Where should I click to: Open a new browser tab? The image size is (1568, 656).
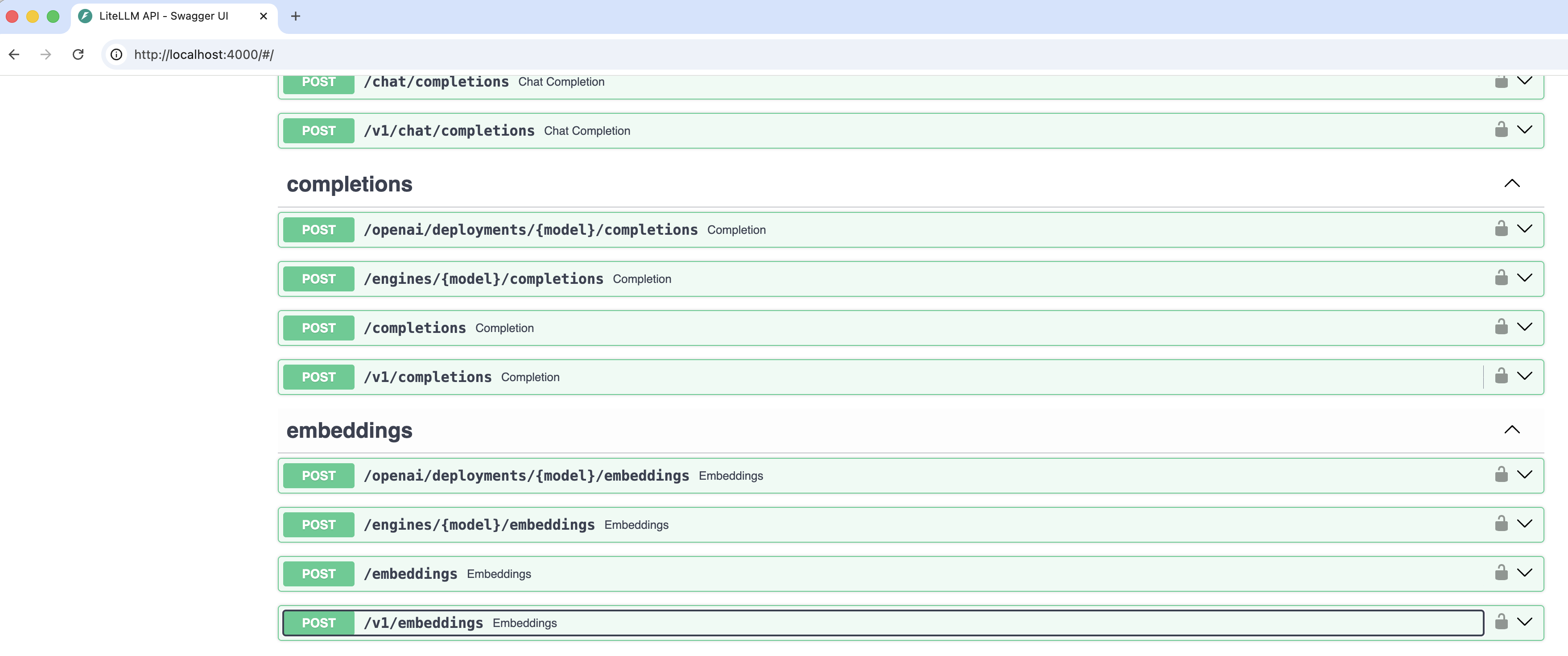point(296,17)
